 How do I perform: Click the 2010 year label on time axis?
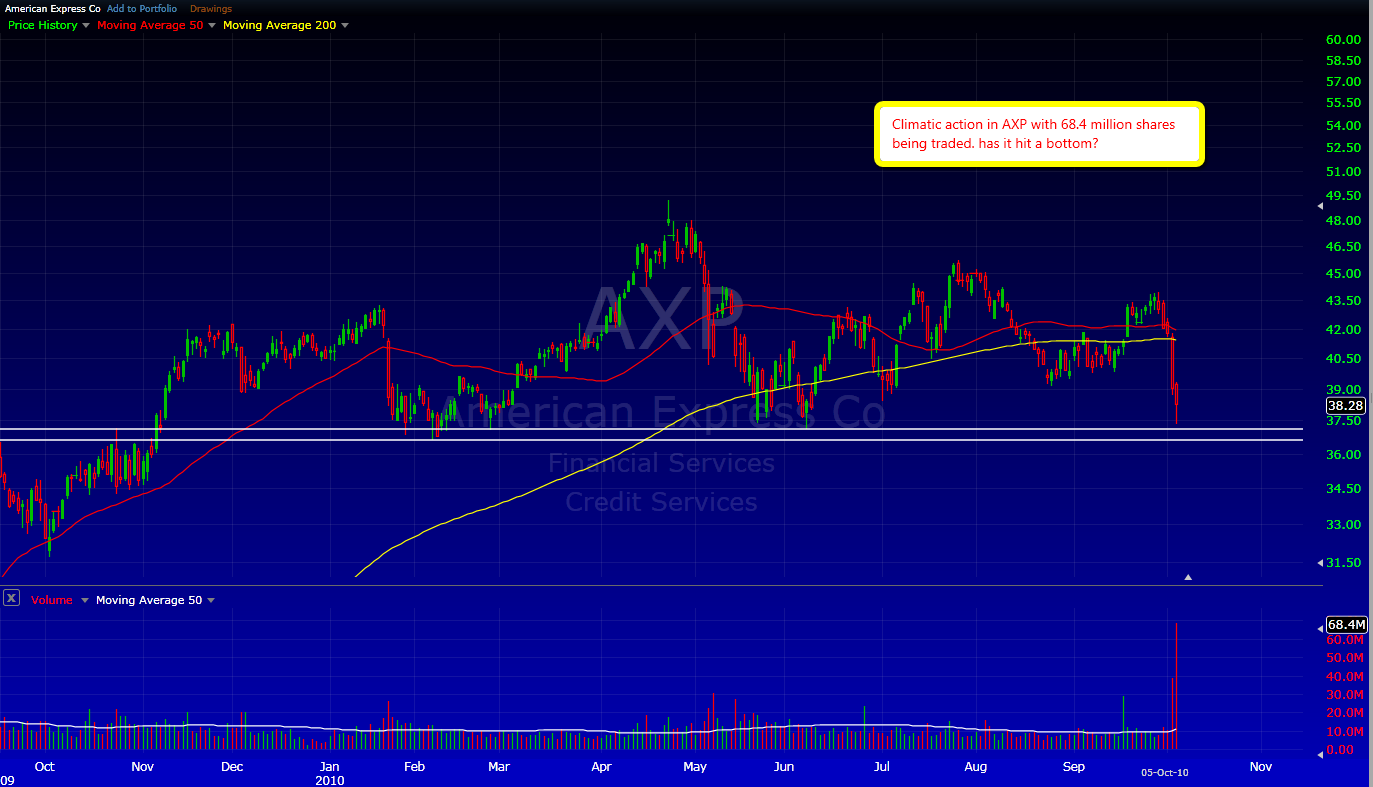(330, 780)
